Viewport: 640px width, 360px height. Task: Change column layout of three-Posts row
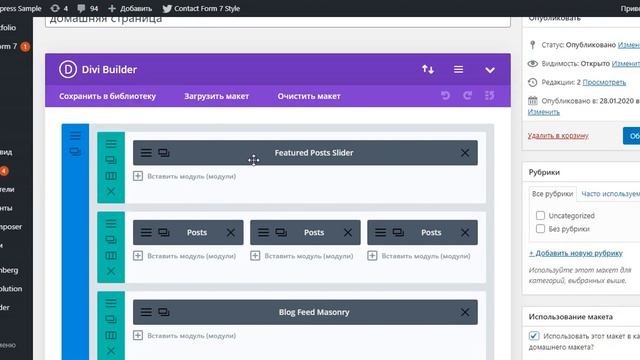111,256
